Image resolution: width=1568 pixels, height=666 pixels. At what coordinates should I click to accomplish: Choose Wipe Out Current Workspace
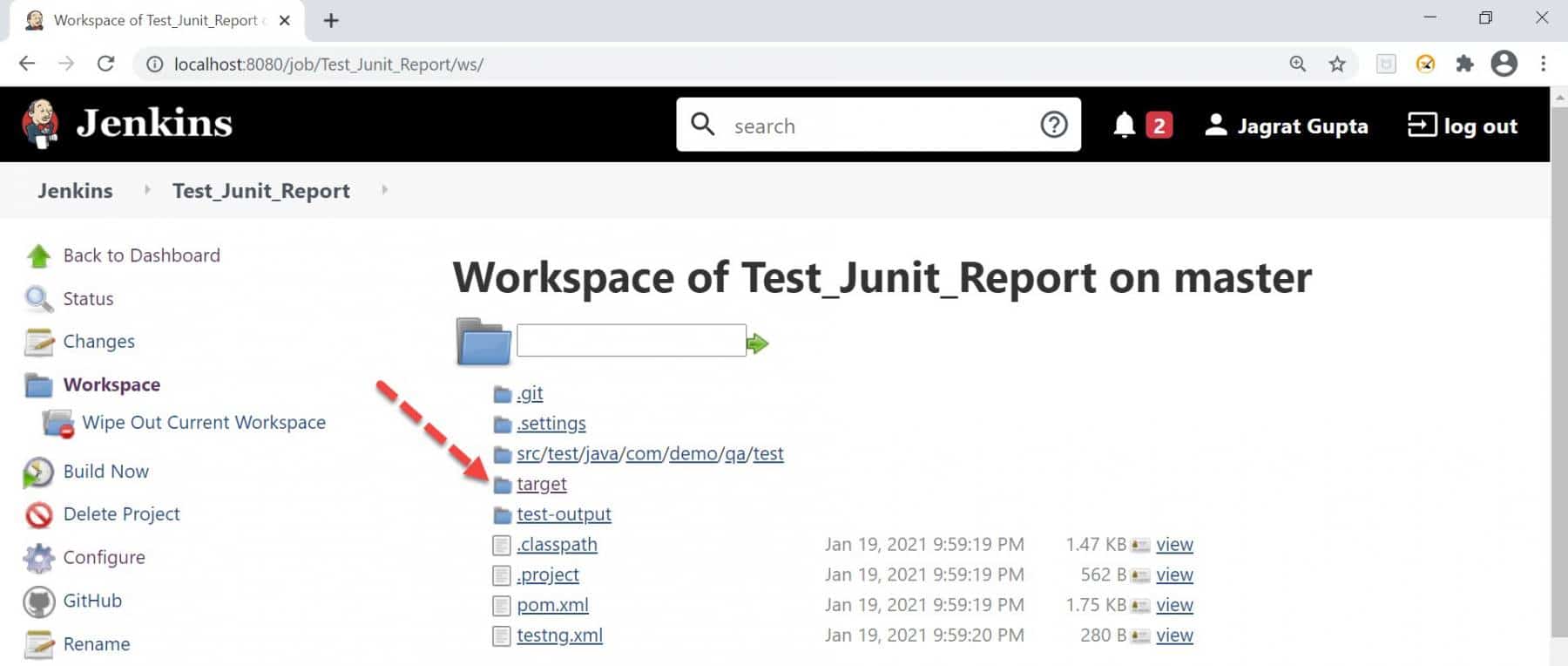(x=204, y=422)
